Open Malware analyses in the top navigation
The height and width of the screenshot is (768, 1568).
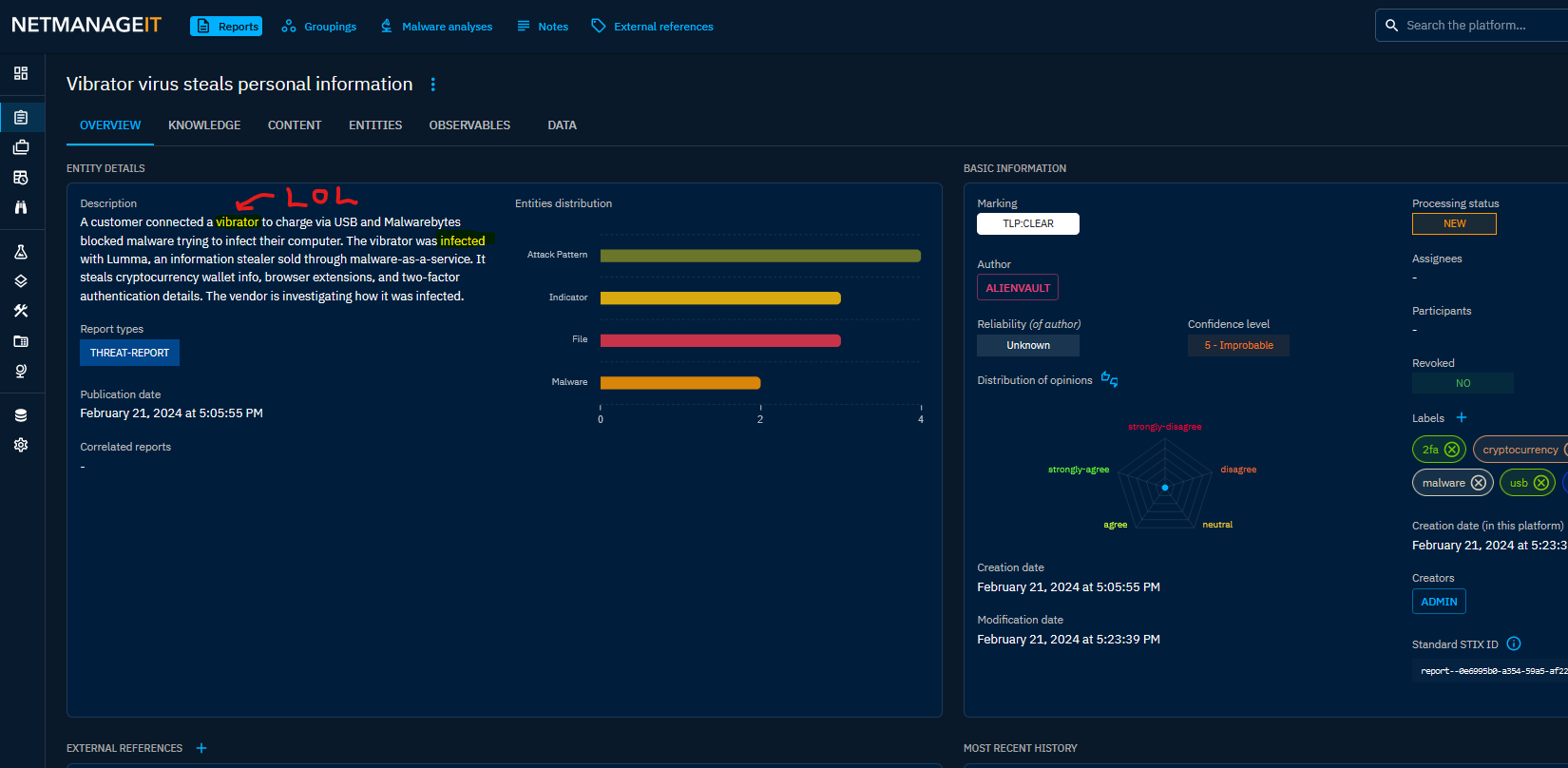pos(436,27)
